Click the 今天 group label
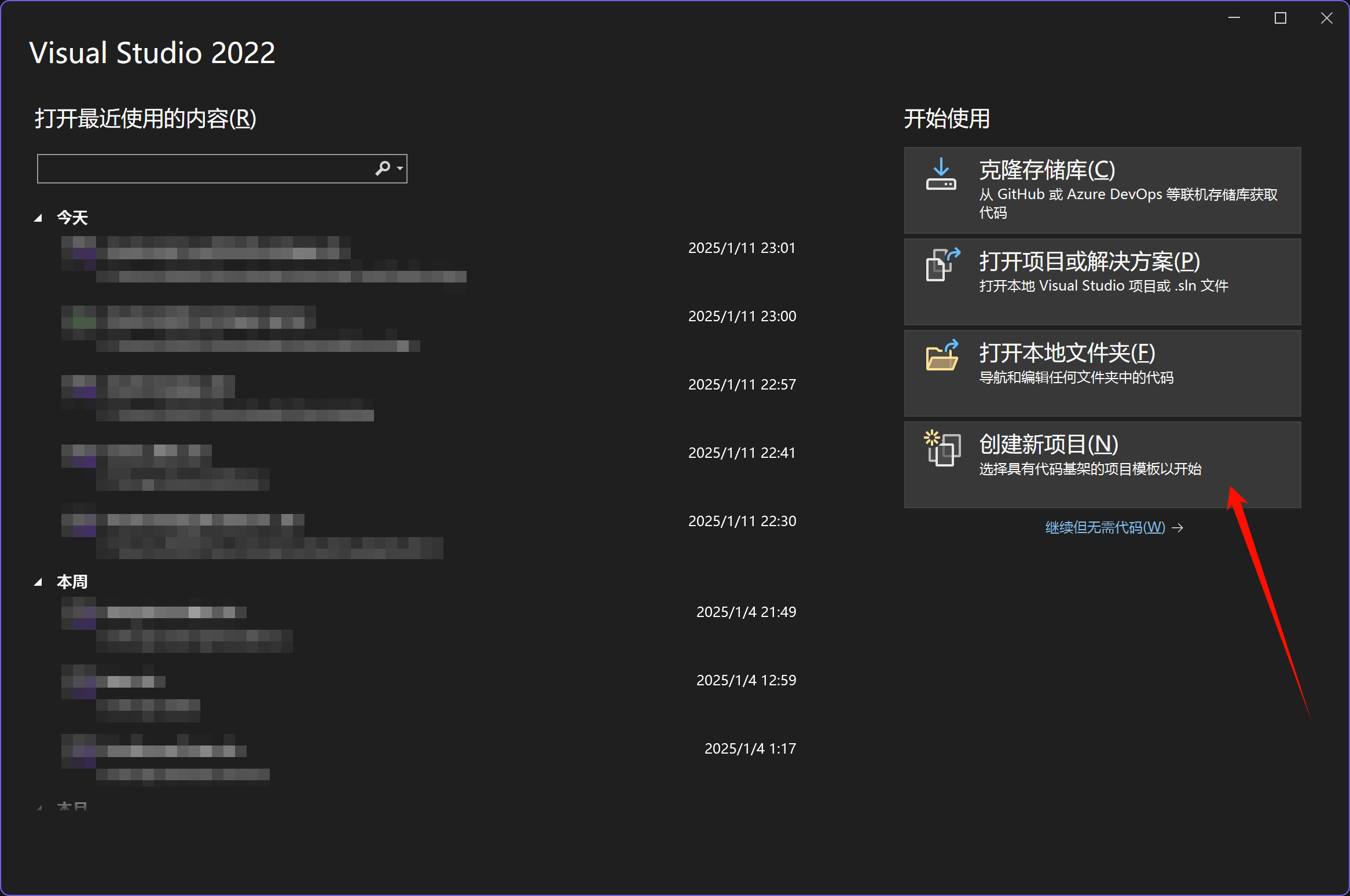This screenshot has width=1350, height=896. coord(72,218)
